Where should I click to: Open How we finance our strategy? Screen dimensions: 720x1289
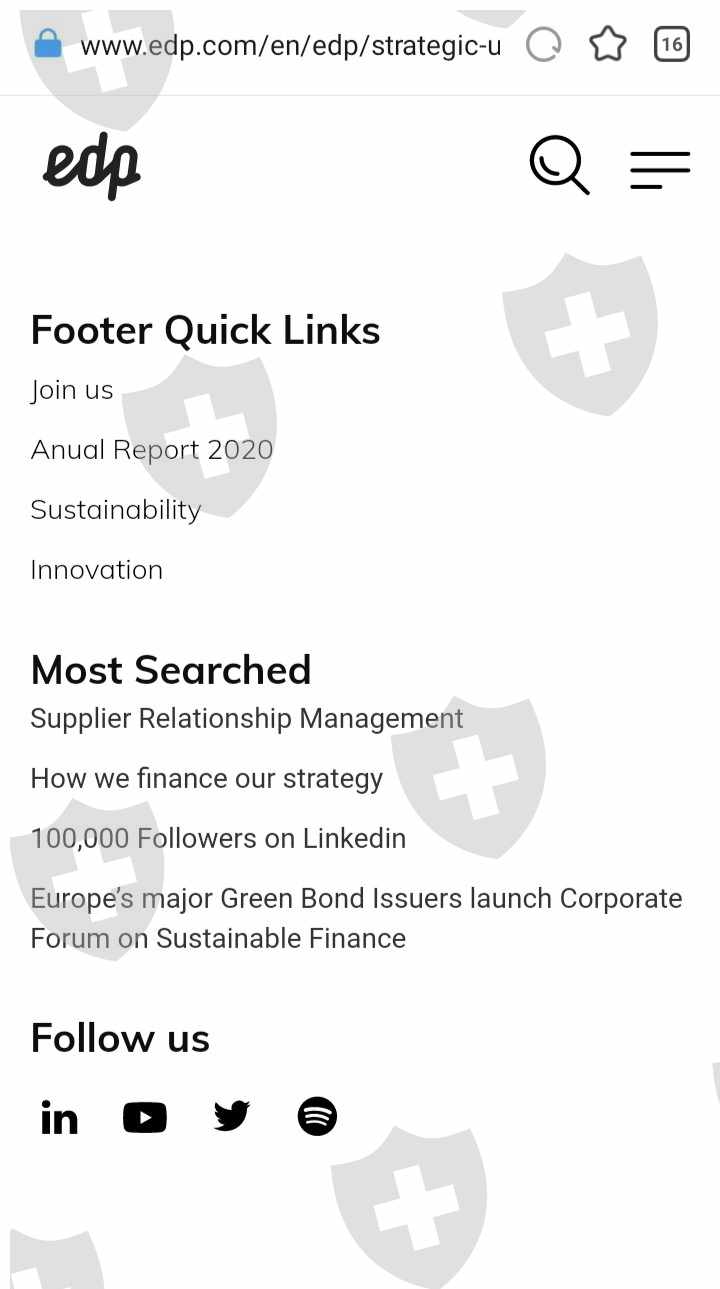(x=207, y=778)
